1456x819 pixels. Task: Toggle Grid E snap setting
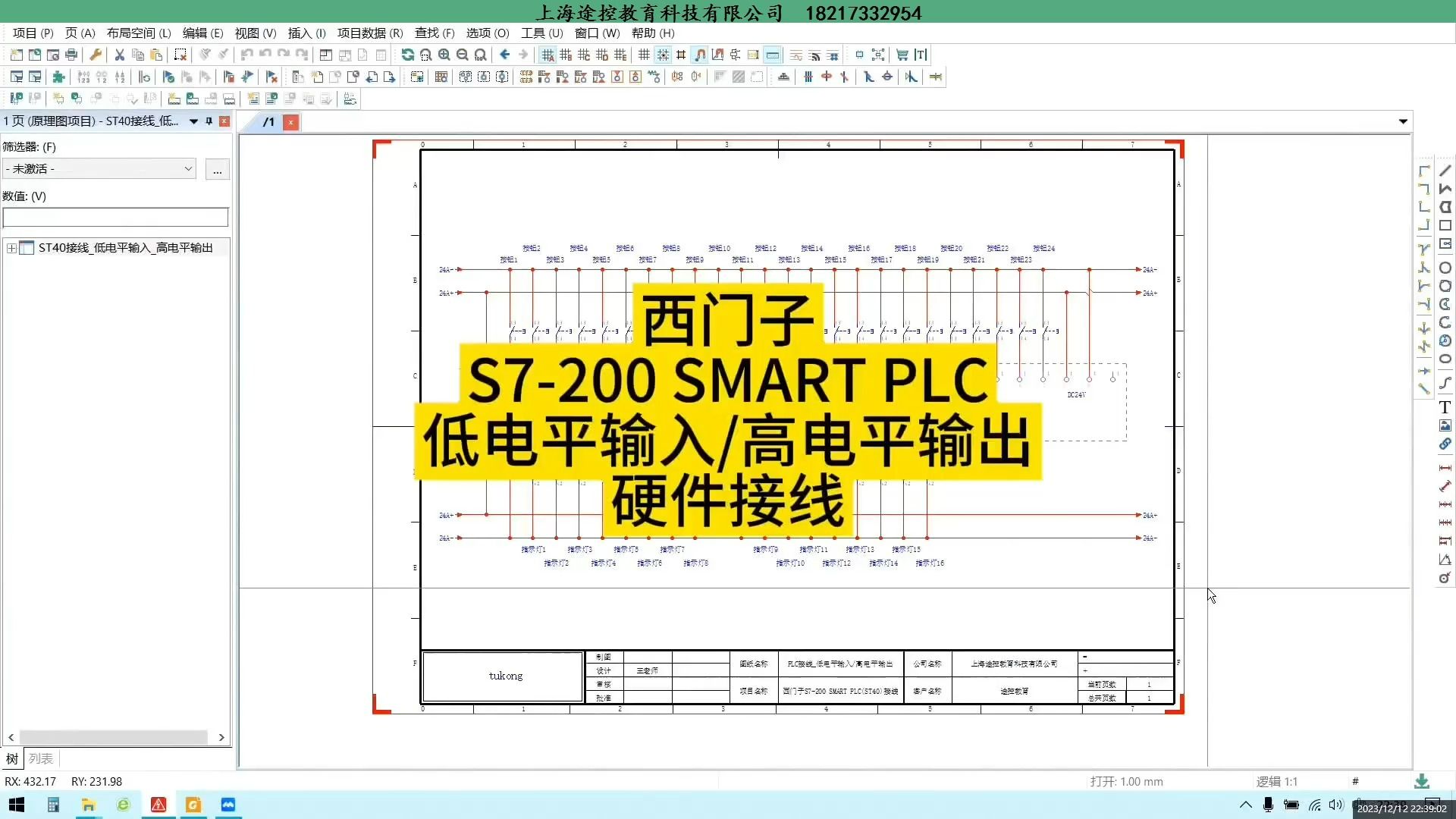[x=620, y=55]
